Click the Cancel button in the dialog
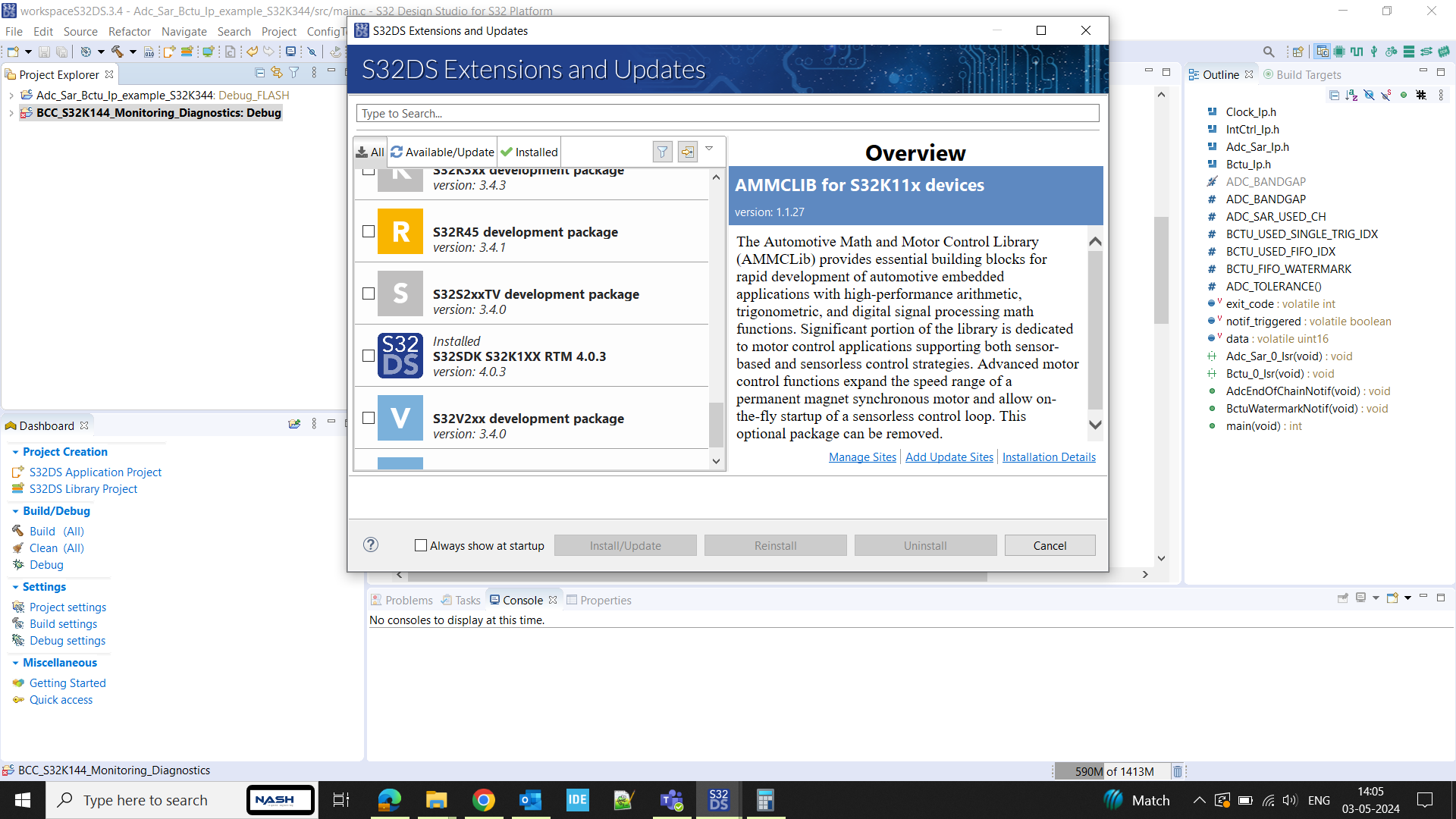 (1050, 545)
